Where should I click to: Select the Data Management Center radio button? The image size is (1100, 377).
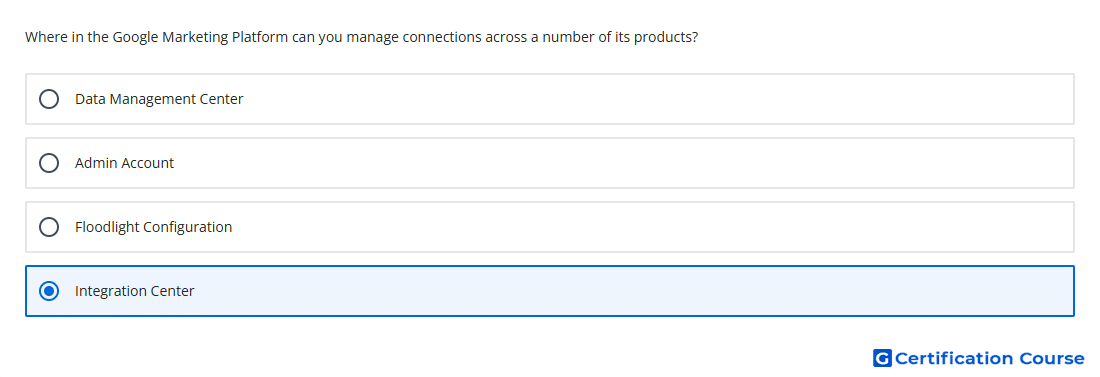click(49, 99)
